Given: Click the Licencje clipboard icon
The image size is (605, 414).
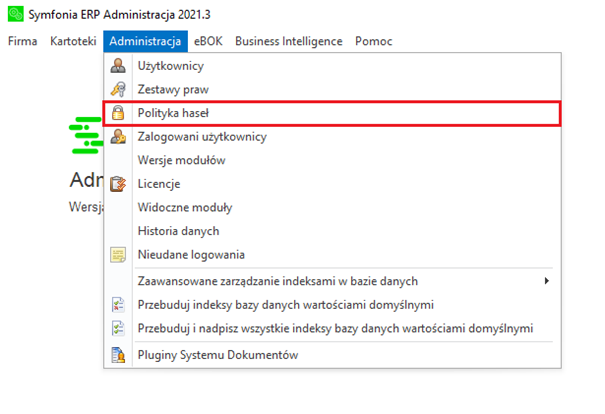Looking at the screenshot, I should (118, 184).
